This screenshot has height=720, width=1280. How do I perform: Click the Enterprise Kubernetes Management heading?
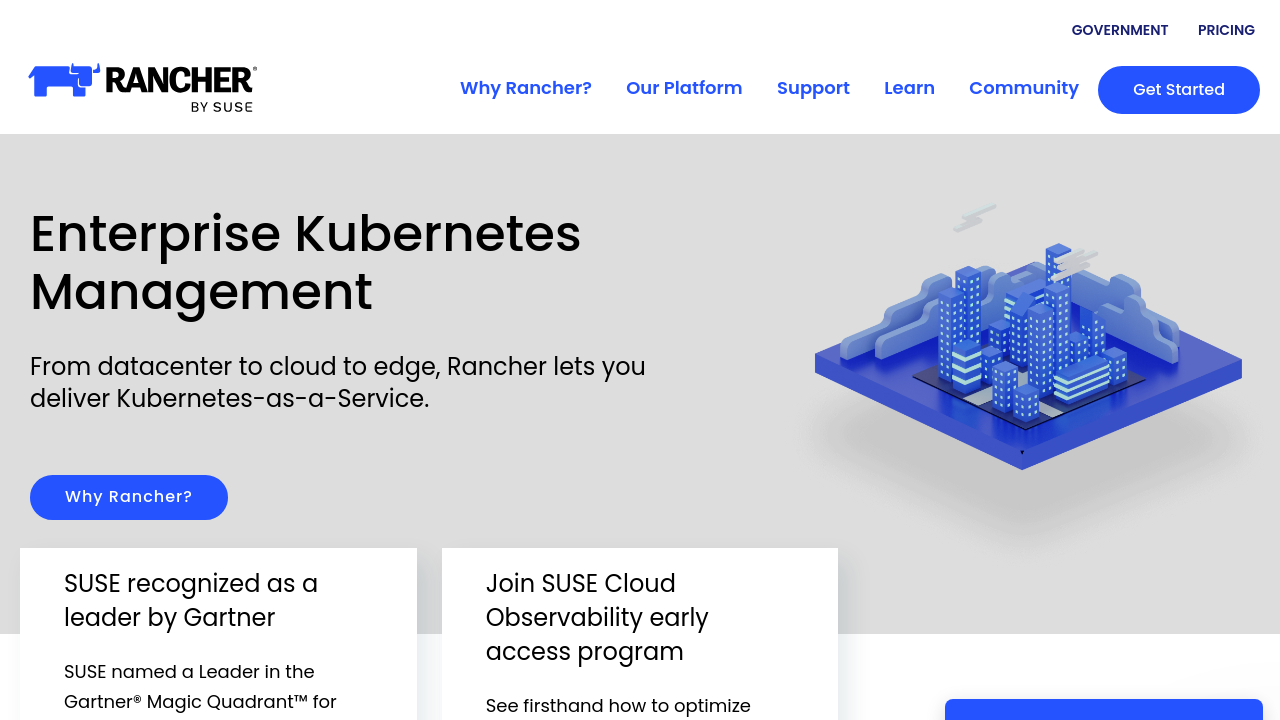click(x=305, y=263)
